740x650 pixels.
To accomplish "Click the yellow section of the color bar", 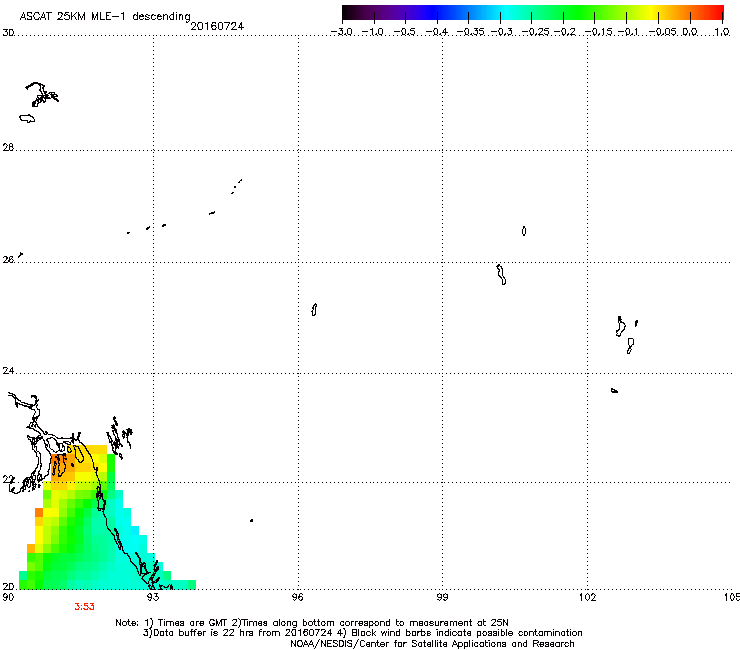I will point(654,13).
